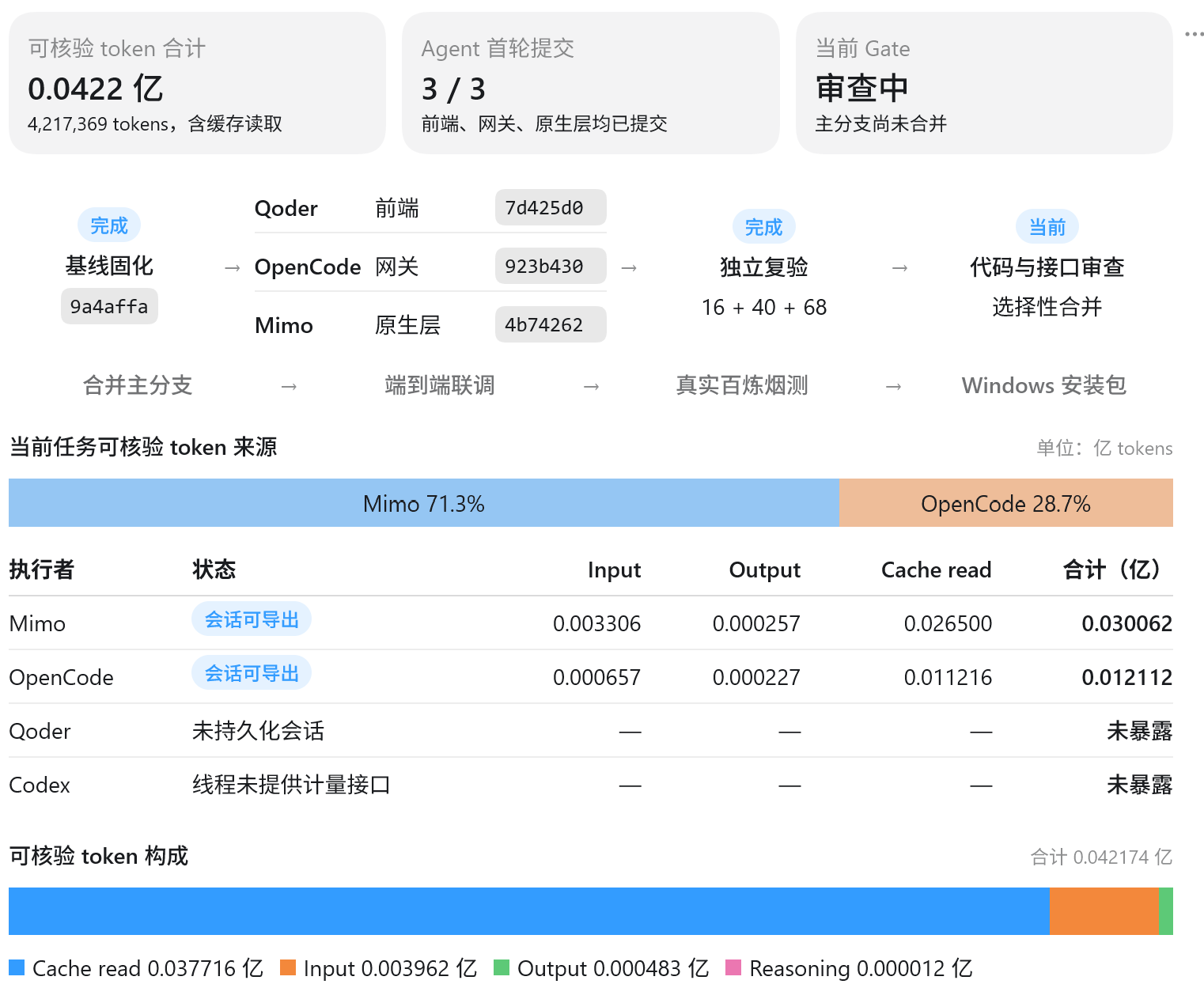Click the Output legend green square
Viewport: 1204px width, 1003px height.
point(502,967)
